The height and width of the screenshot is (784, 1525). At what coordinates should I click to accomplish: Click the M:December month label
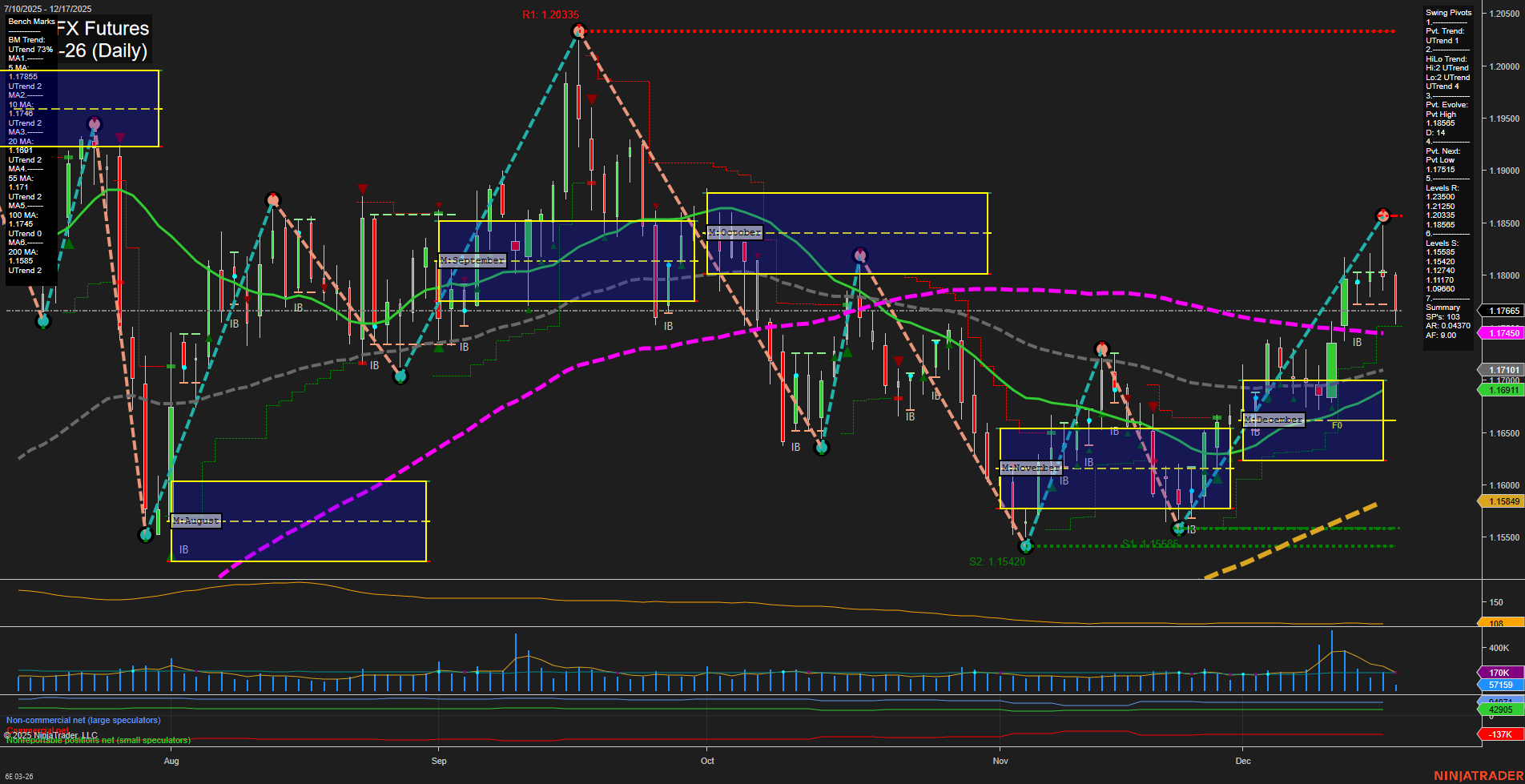1274,419
